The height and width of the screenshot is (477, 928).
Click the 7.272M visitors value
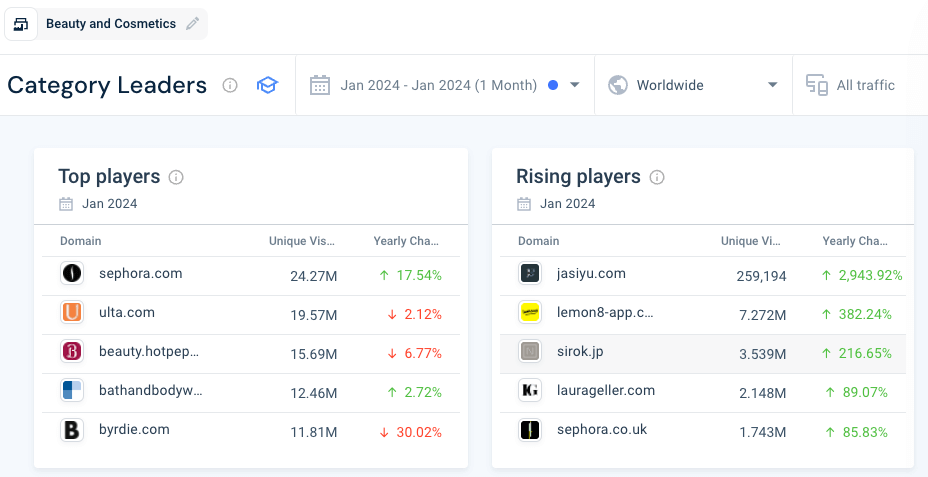763,315
